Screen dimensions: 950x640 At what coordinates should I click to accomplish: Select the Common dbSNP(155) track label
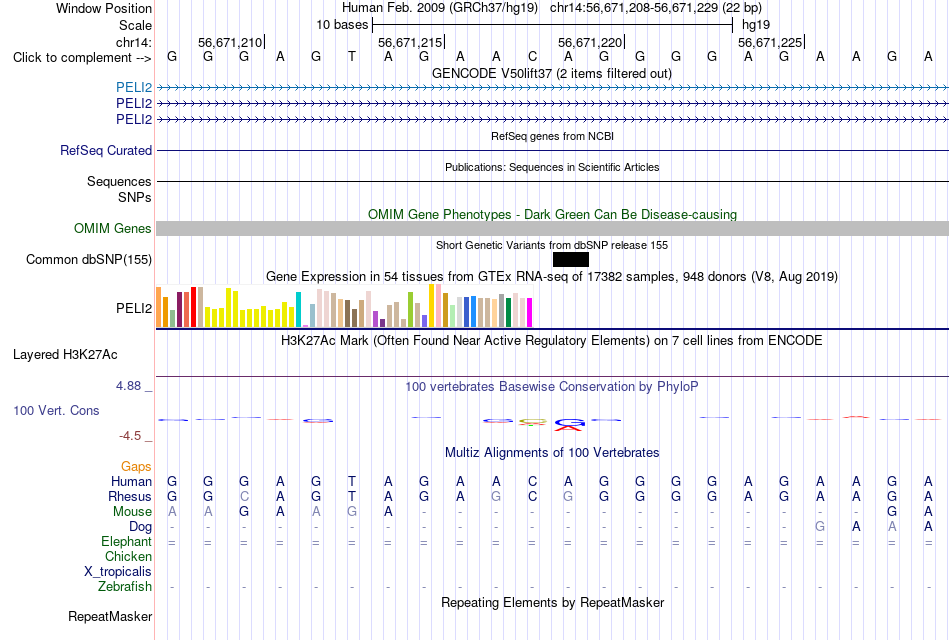(x=89, y=259)
